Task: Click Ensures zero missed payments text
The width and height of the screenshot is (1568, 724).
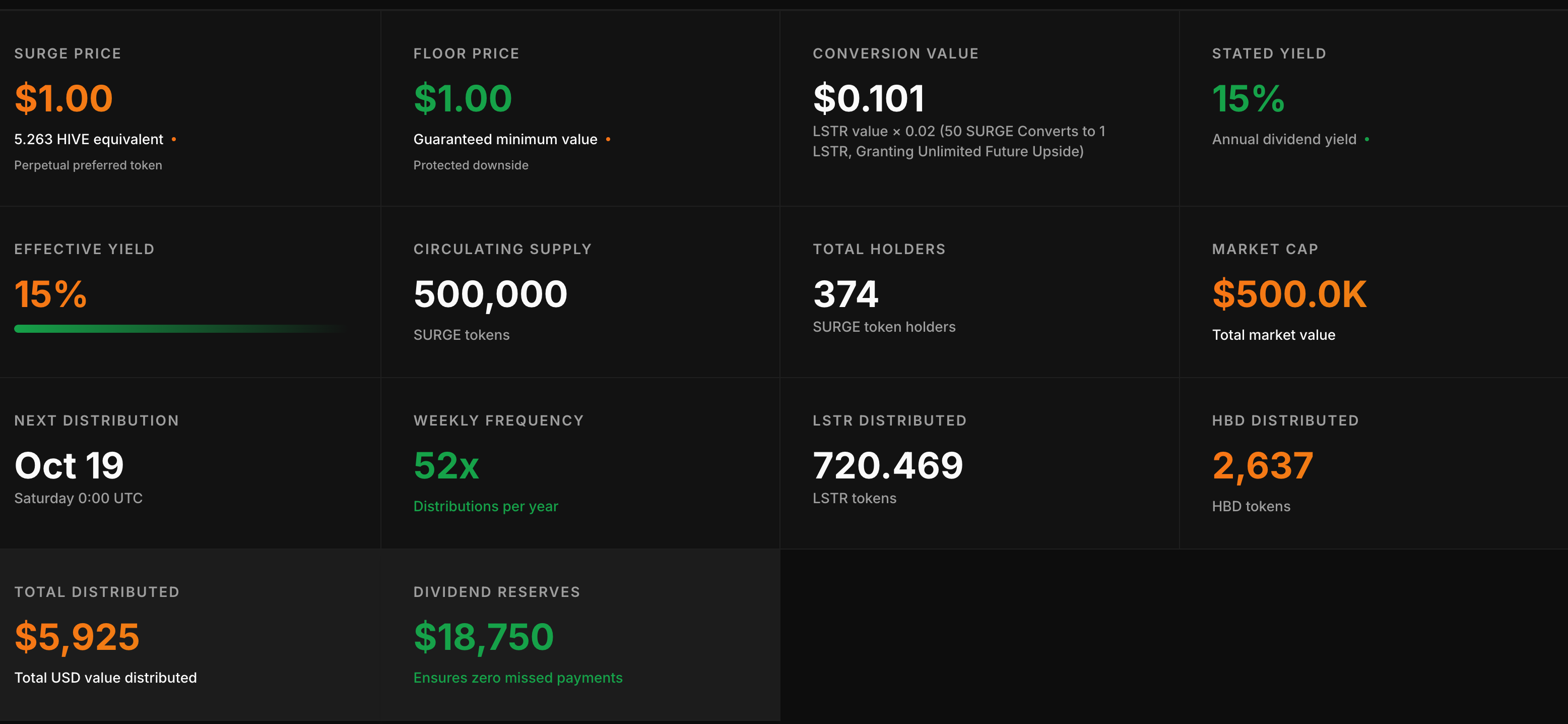Action: click(517, 678)
